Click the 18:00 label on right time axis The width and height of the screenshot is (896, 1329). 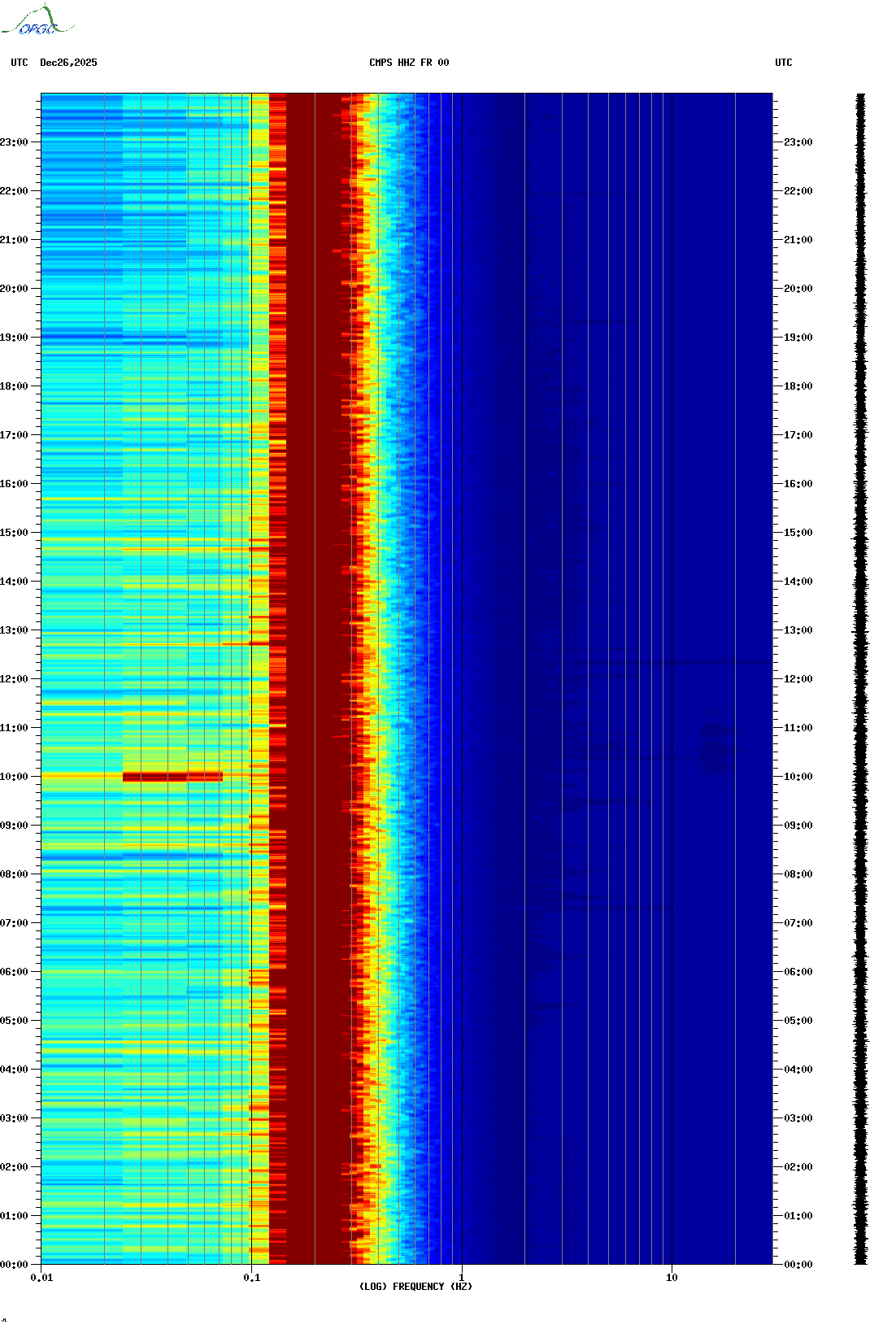(798, 386)
